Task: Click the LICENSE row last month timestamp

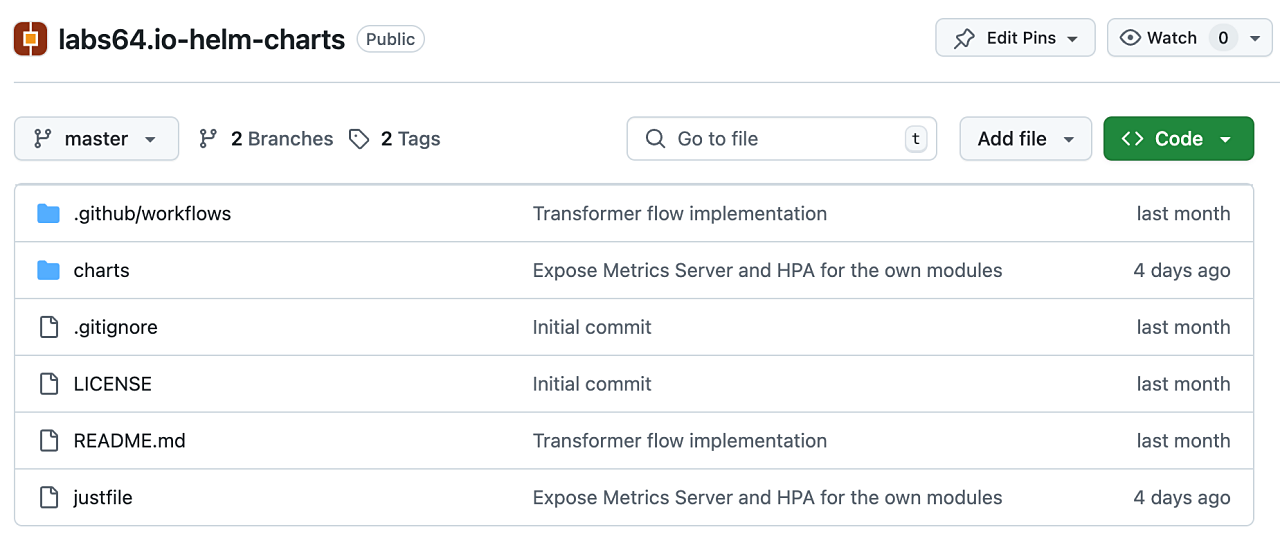Action: click(x=1184, y=384)
